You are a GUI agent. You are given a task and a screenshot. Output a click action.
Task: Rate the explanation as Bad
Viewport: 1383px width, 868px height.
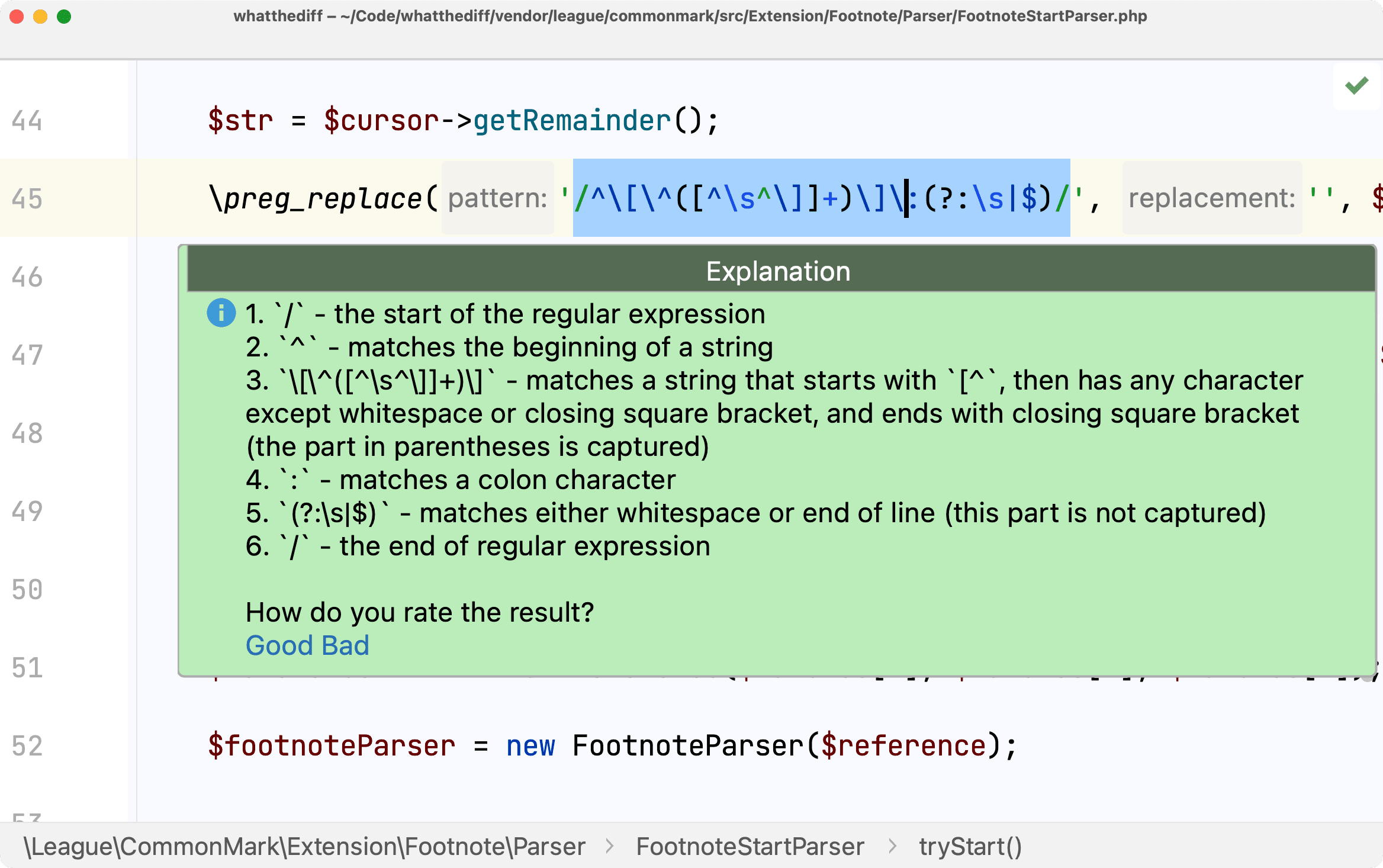345,645
